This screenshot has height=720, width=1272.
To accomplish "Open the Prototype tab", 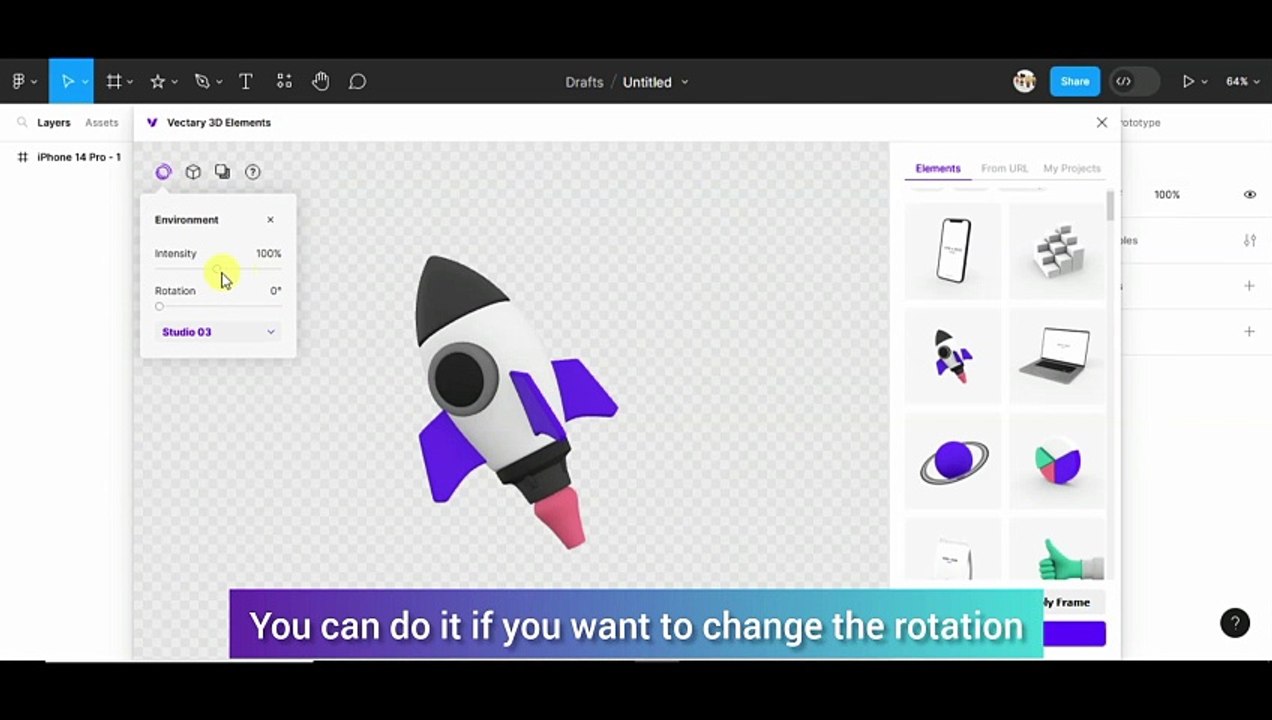I will point(1140,123).
